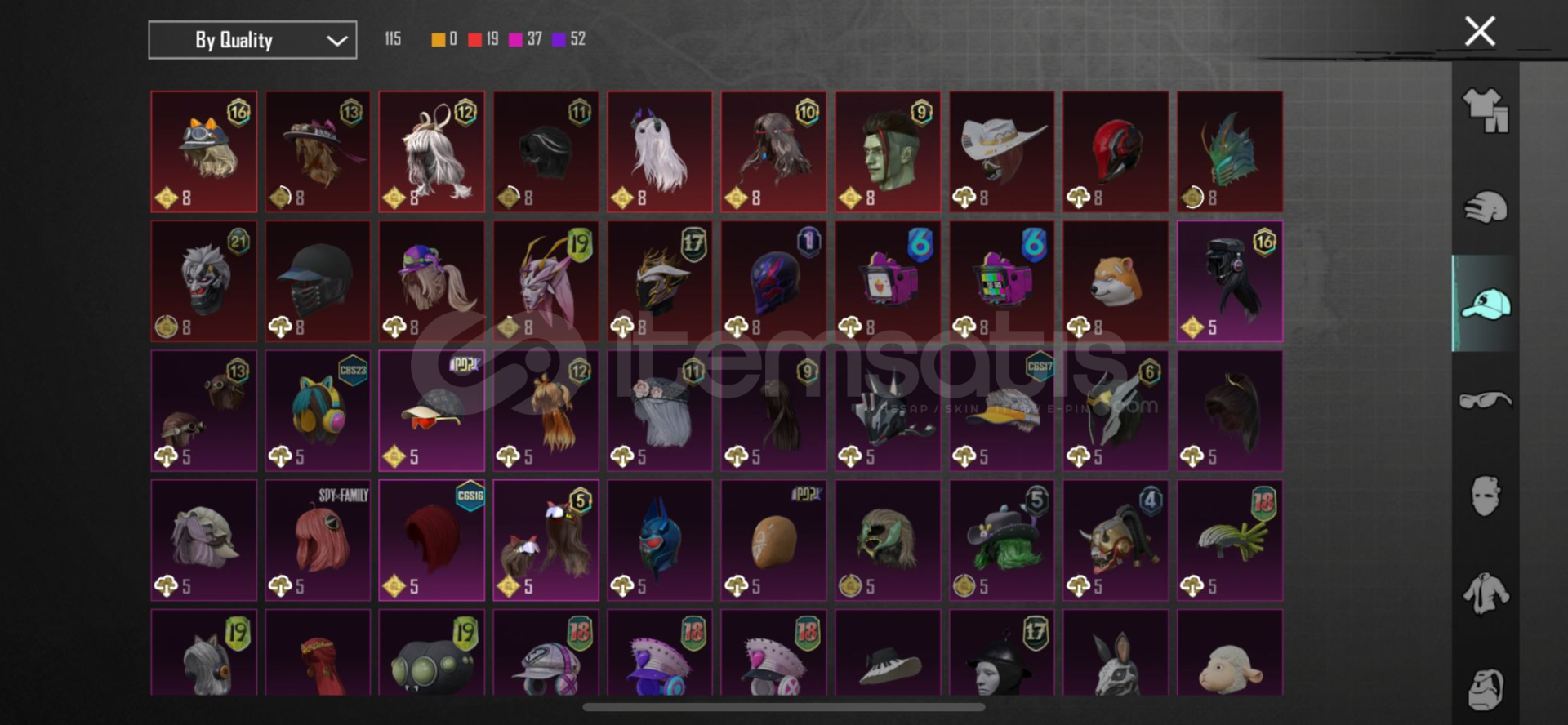Filter by the orange quality swatch
Viewport: 1568px width, 725px height.
coord(439,39)
